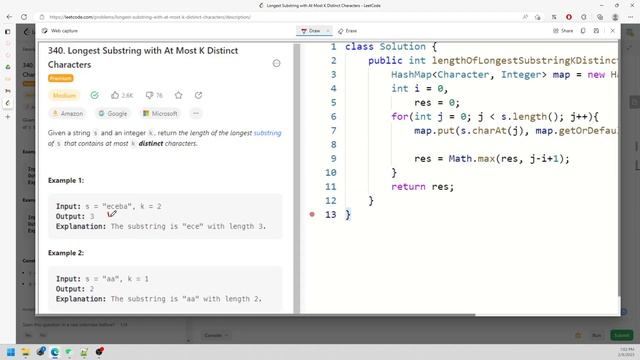Screen dimensions: 640x360
Task: Open the browser profile avatar
Action: point(615,17)
